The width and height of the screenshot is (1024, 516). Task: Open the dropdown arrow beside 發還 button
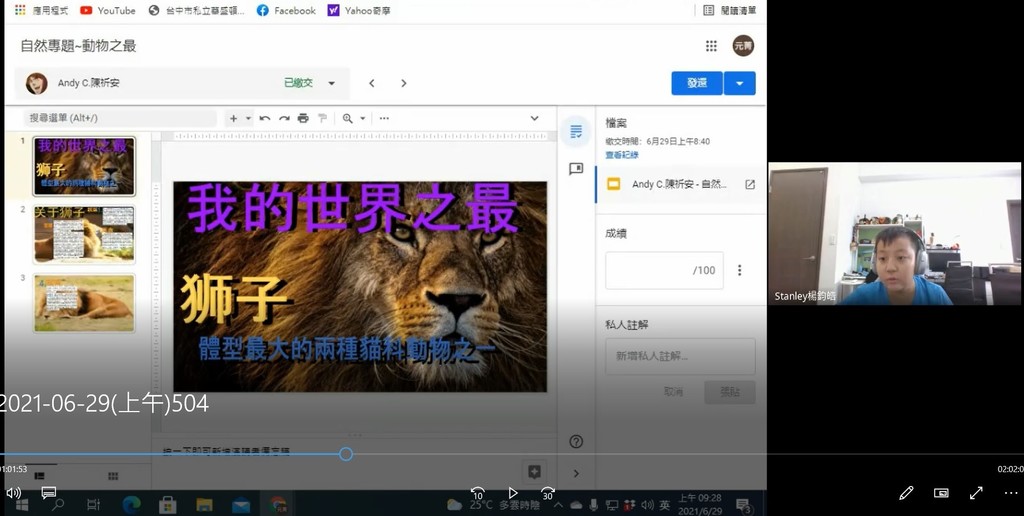pos(739,83)
